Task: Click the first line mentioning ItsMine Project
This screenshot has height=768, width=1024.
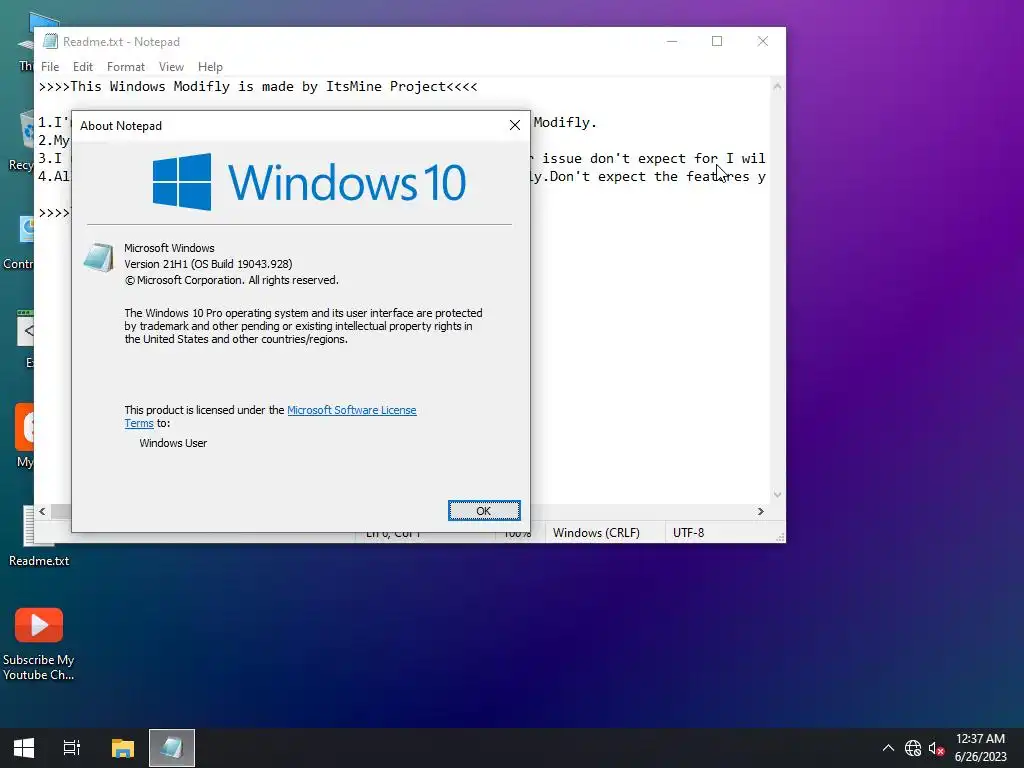Action: pos(258,86)
